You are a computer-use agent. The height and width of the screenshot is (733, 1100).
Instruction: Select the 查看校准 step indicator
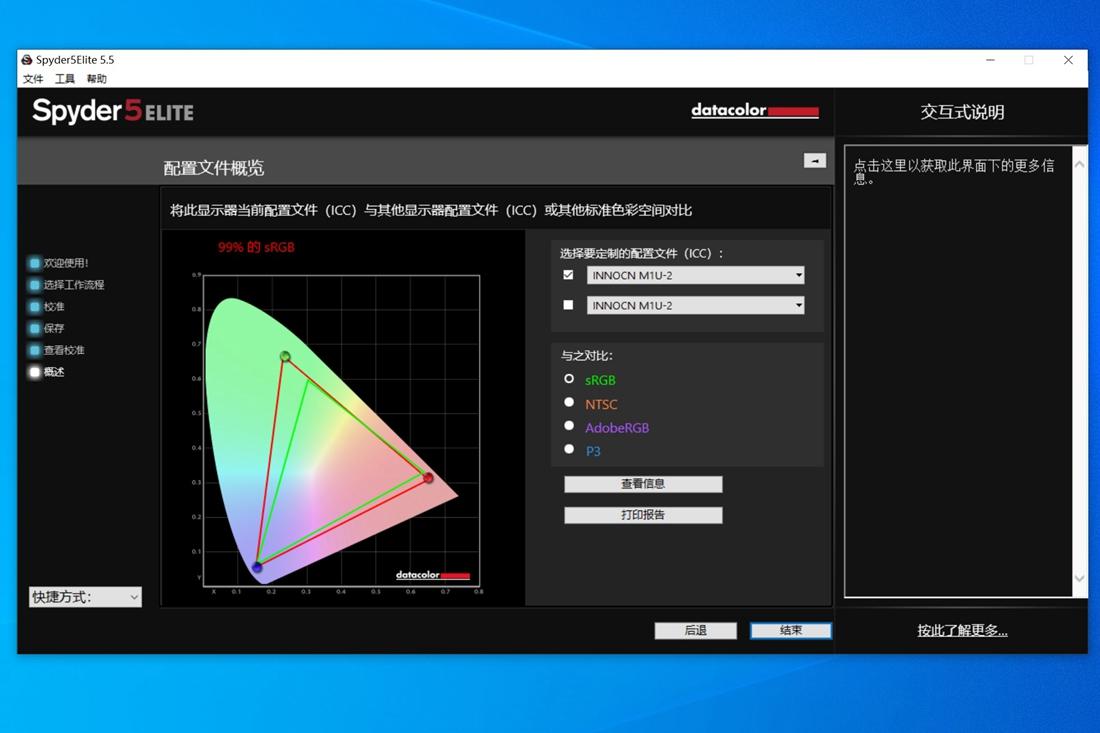coord(34,350)
